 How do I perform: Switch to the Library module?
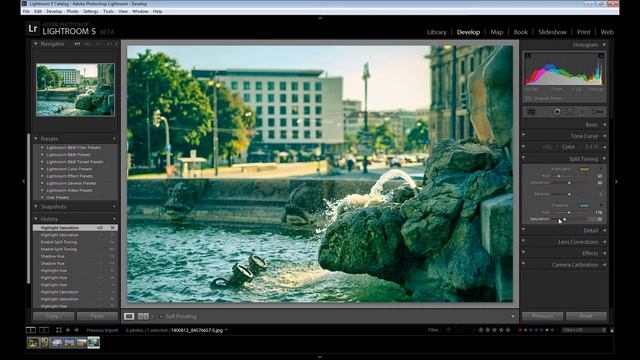pyautogui.click(x=436, y=32)
